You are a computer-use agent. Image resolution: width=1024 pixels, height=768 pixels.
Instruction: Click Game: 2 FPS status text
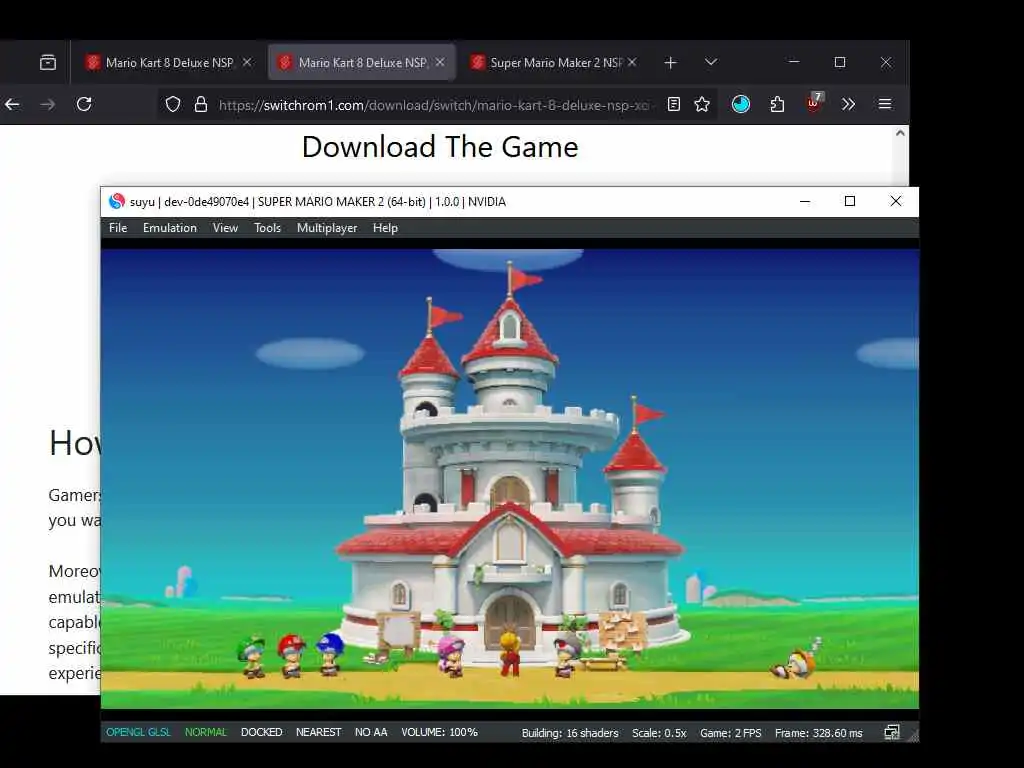pos(731,733)
